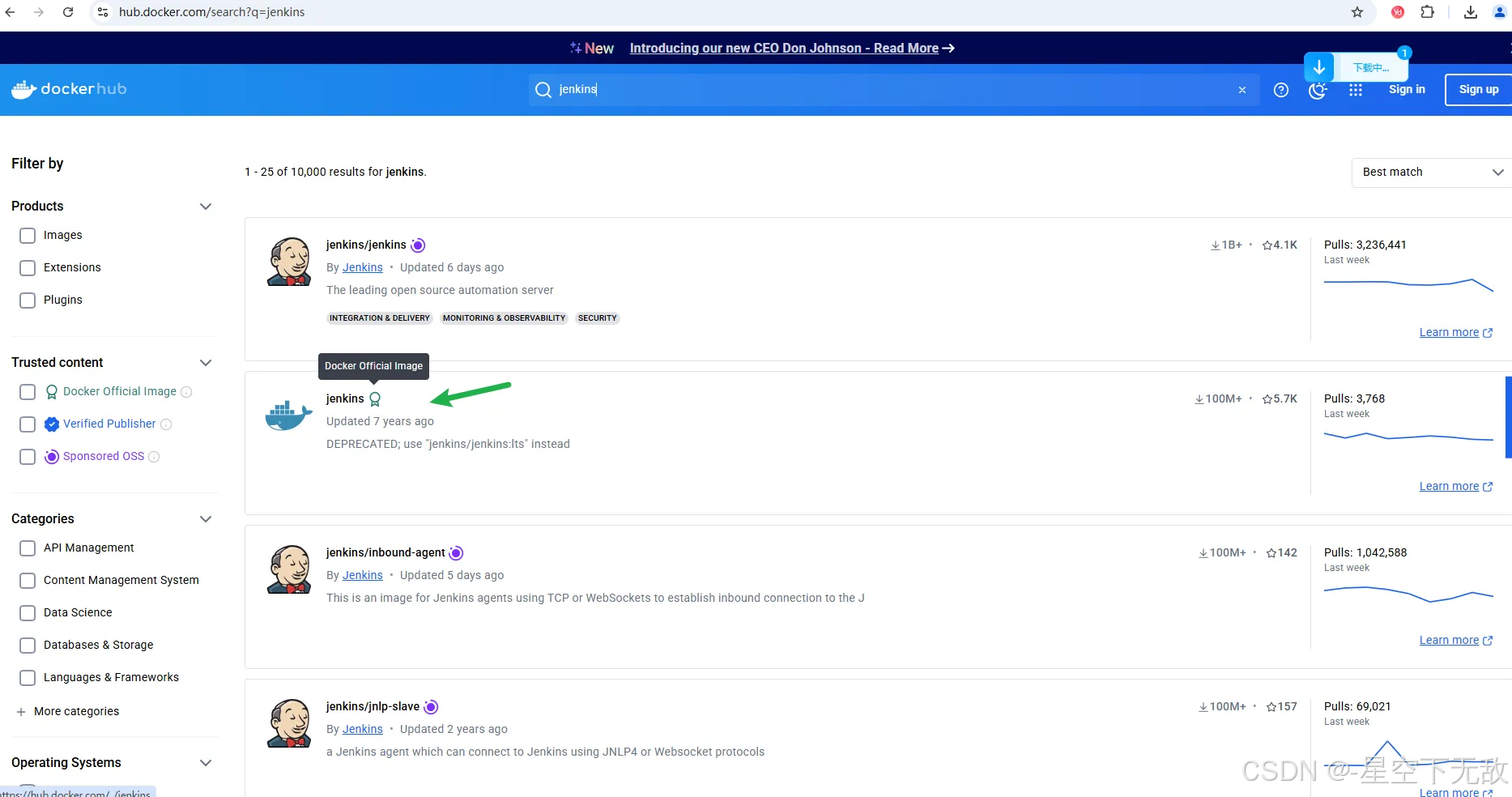This screenshot has width=1512, height=797.
Task: Open browser extensions puzzle icon
Action: (x=1427, y=12)
